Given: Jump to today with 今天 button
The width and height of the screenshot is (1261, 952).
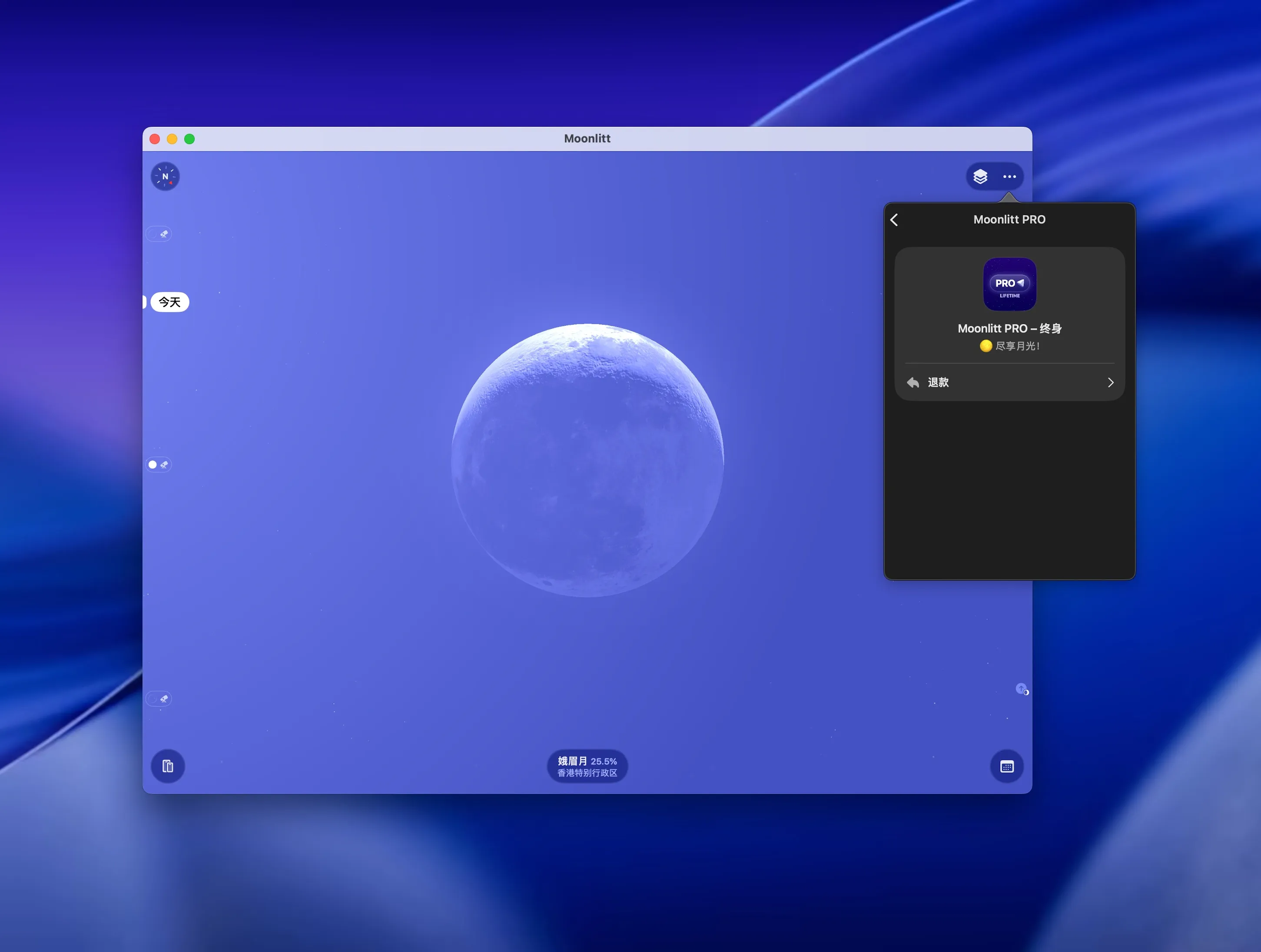Looking at the screenshot, I should [169, 302].
